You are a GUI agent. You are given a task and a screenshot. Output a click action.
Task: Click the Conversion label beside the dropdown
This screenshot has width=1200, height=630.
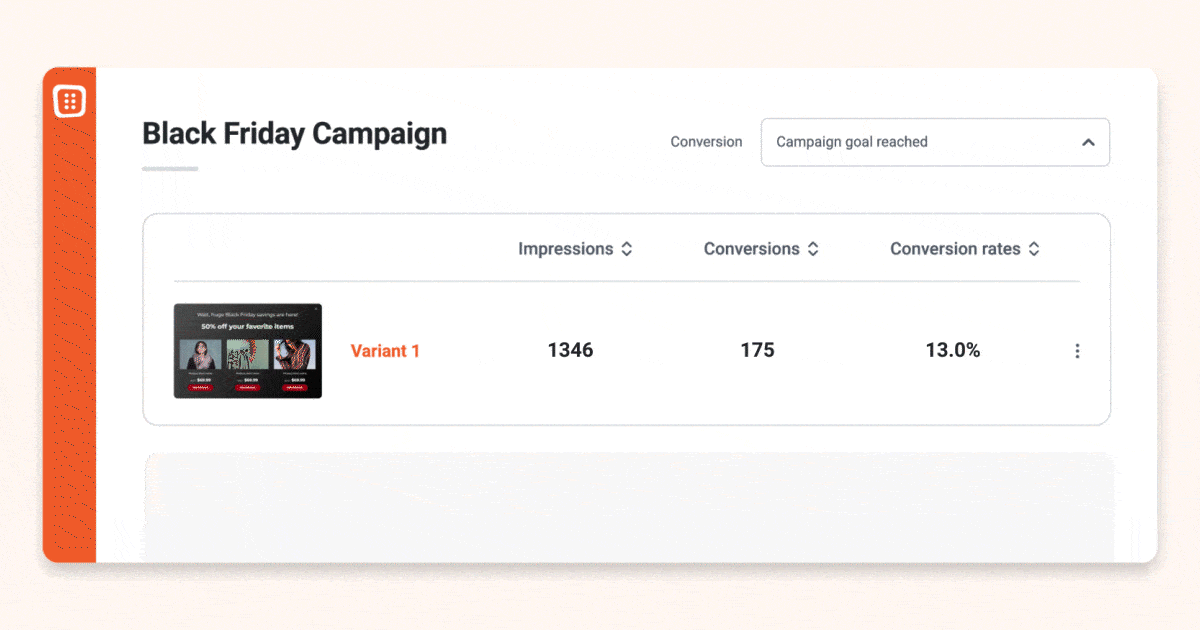706,142
